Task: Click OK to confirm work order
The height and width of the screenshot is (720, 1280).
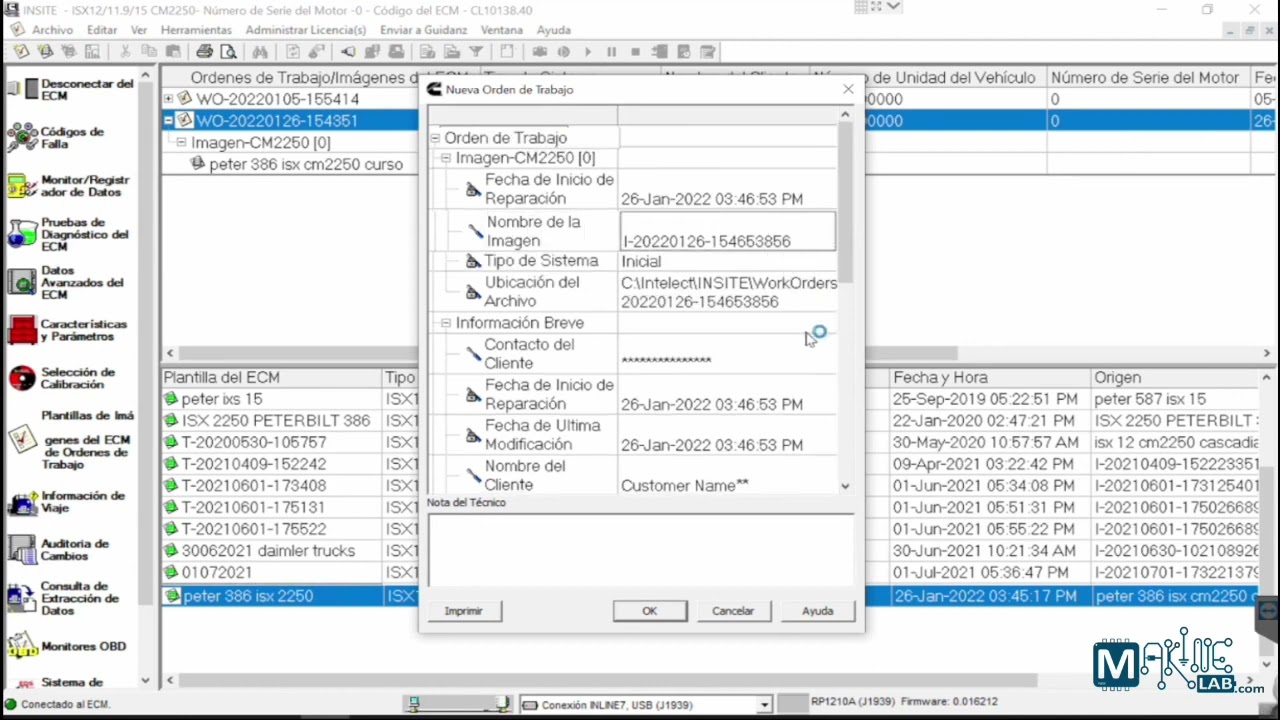Action: (650, 611)
